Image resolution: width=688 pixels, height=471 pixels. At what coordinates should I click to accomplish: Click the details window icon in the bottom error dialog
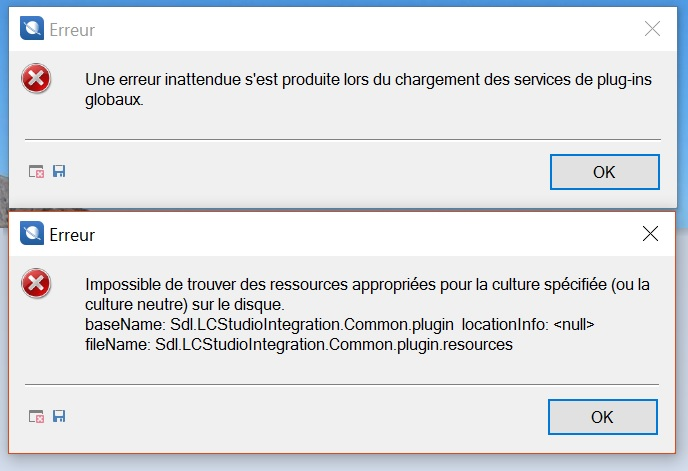(x=36, y=416)
